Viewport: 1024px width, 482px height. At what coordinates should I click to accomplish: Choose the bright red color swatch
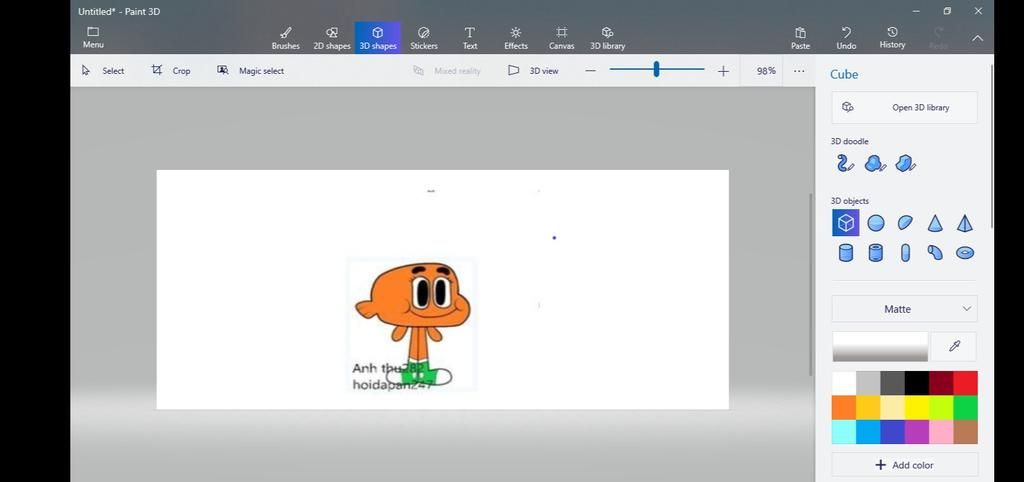click(965, 383)
